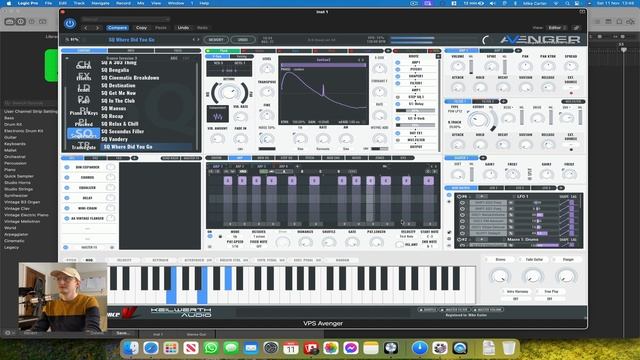The image size is (640, 360).
Task: Click the Flanger macro knob
Action: [x=566, y=277]
